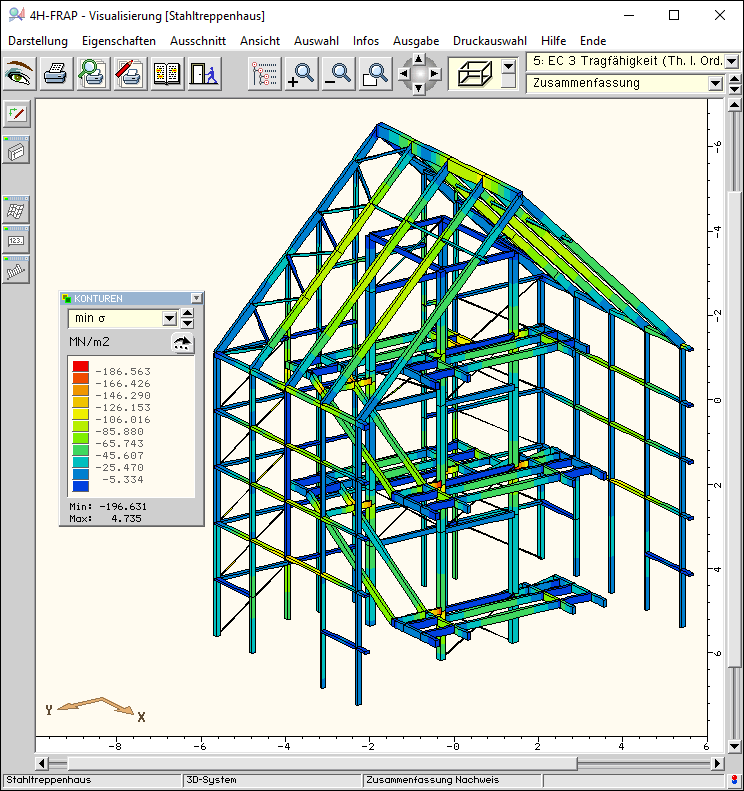
Task: Open the book documentation icon
Action: point(166,74)
